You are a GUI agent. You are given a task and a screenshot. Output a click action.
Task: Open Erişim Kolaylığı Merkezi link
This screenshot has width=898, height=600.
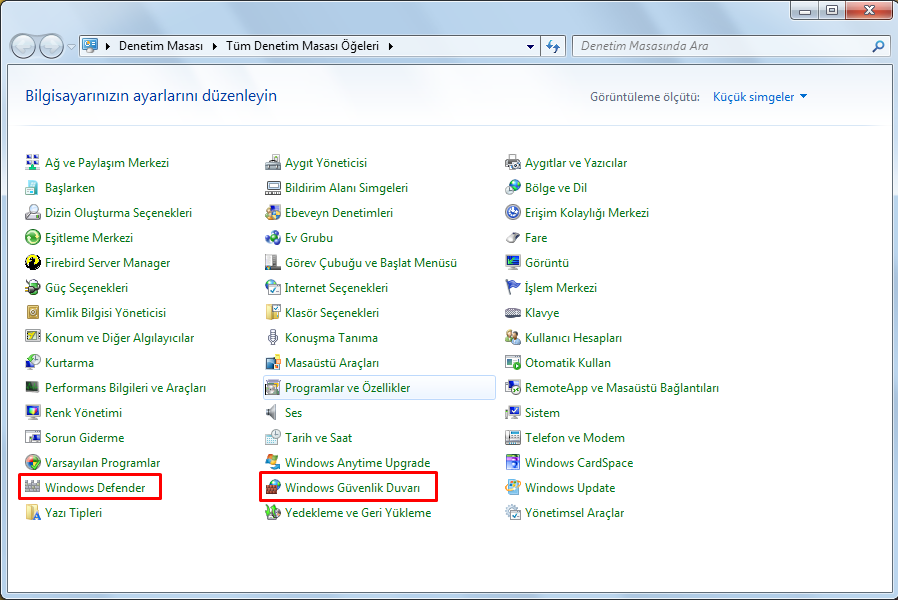[x=587, y=212]
